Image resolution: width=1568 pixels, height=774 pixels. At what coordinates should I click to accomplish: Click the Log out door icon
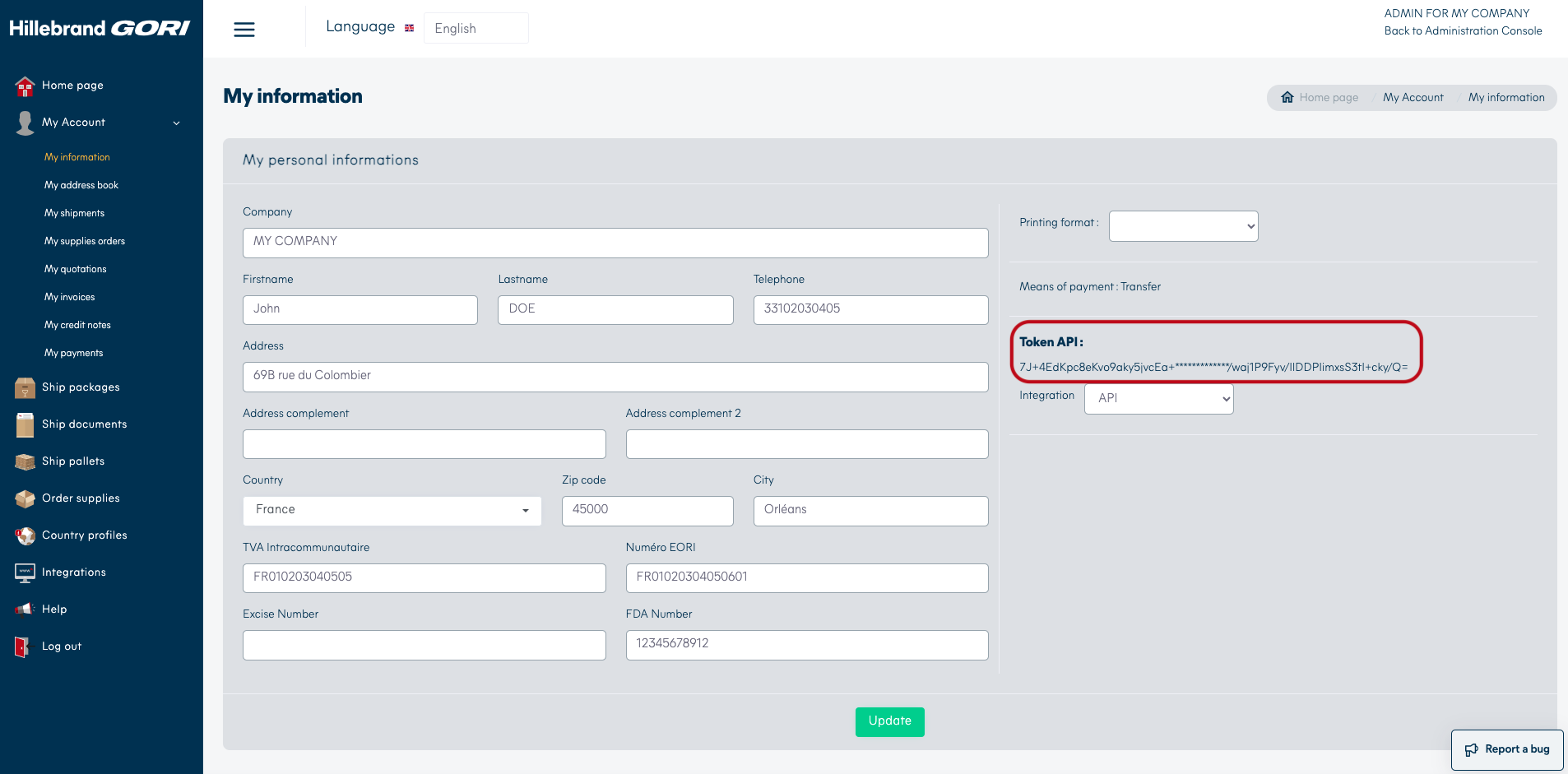(22, 647)
